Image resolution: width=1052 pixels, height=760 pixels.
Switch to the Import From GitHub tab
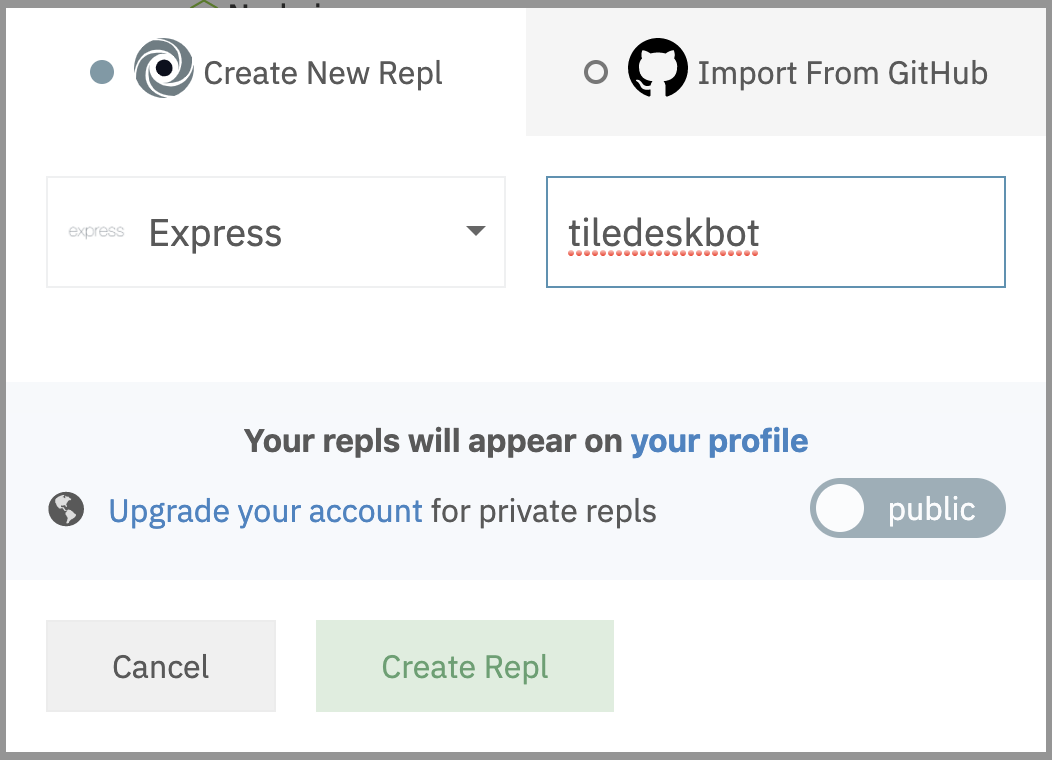842,73
